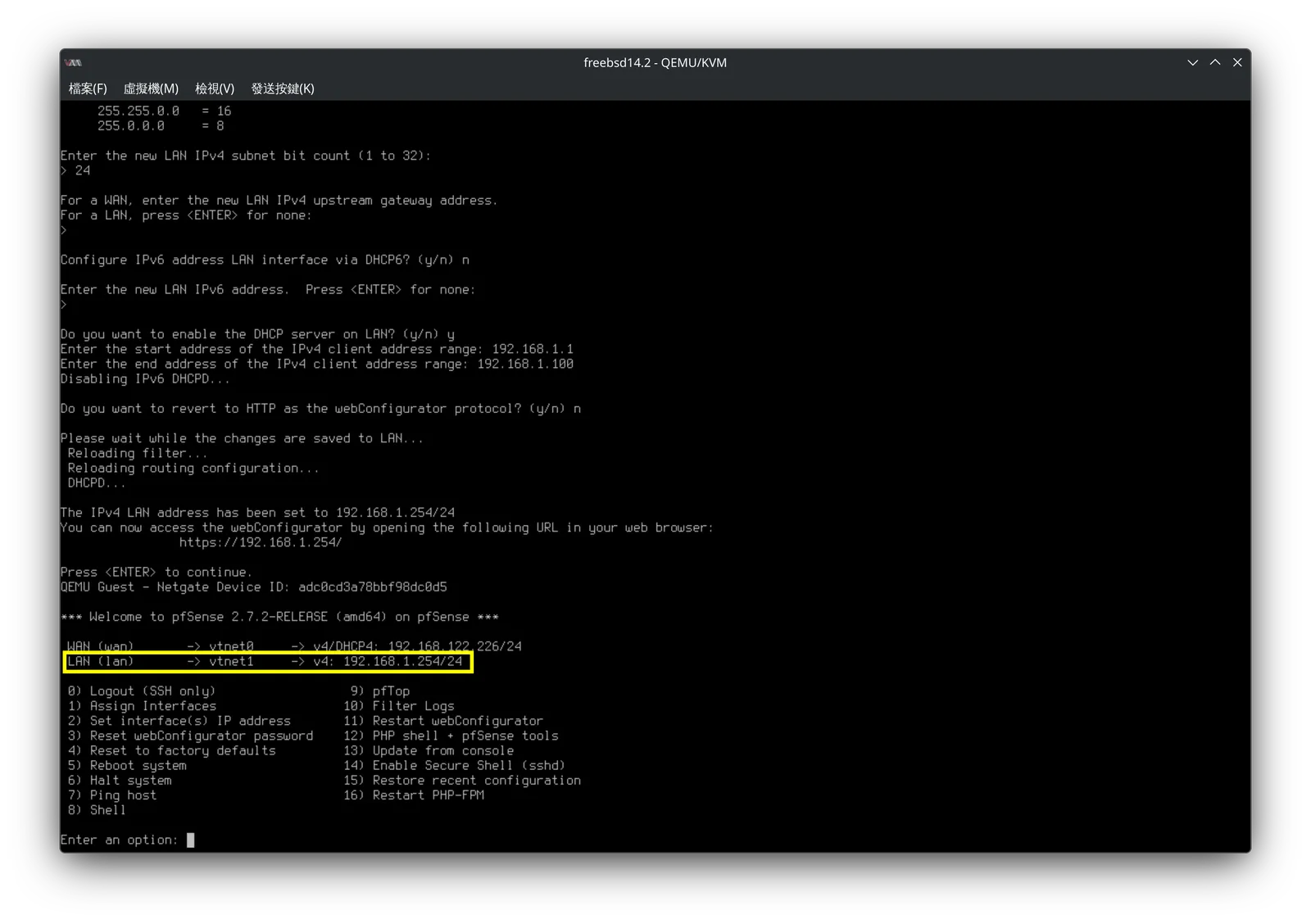
Task: Click the 'Disabling IPv6 DHCPD...' line
Action: [145, 378]
